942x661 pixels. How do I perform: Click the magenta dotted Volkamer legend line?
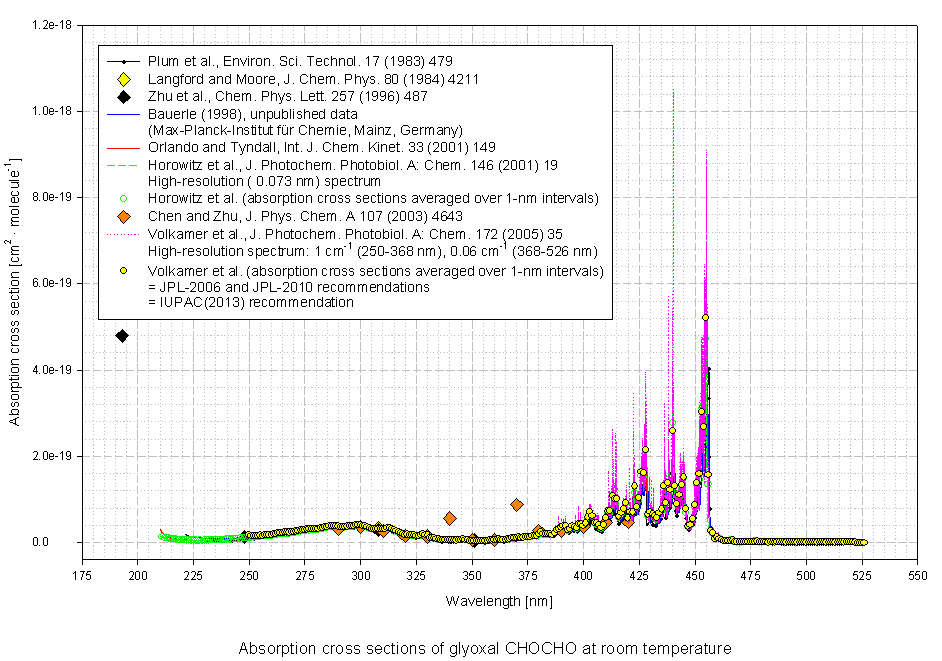tap(124, 234)
